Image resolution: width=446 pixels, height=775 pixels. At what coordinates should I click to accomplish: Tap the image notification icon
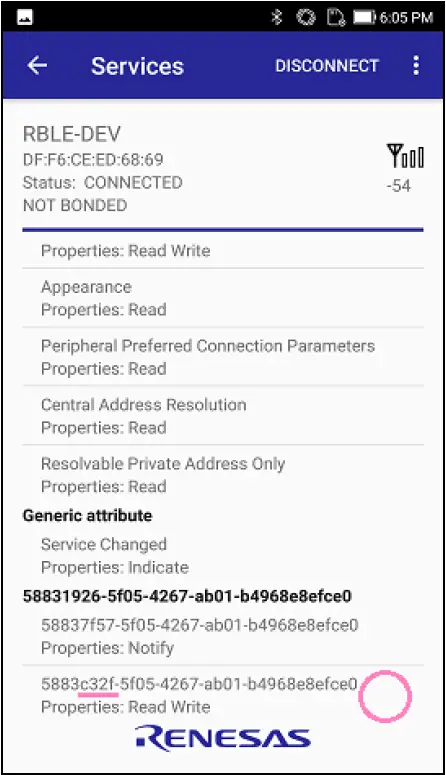click(25, 18)
